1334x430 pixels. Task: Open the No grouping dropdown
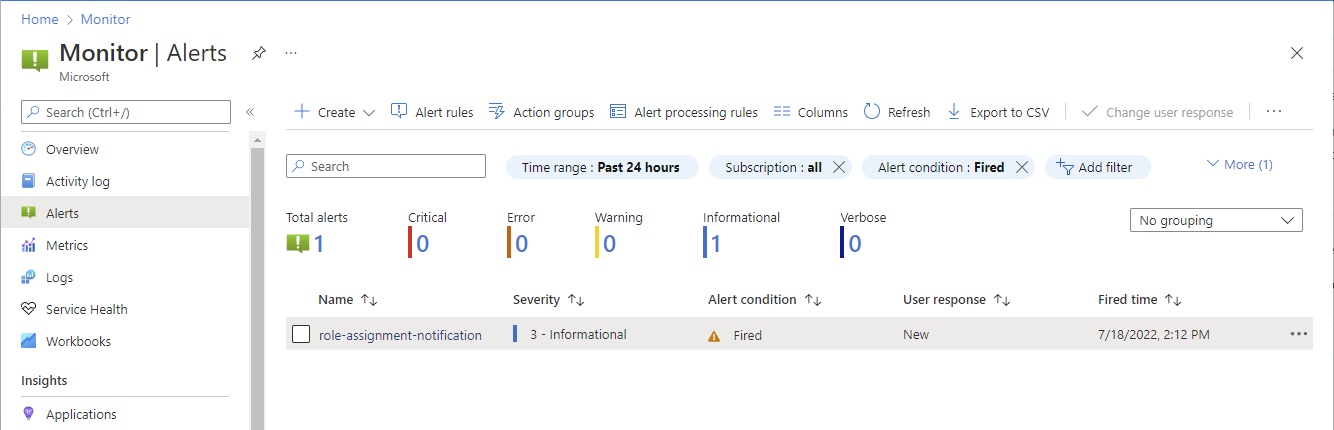(1215, 220)
